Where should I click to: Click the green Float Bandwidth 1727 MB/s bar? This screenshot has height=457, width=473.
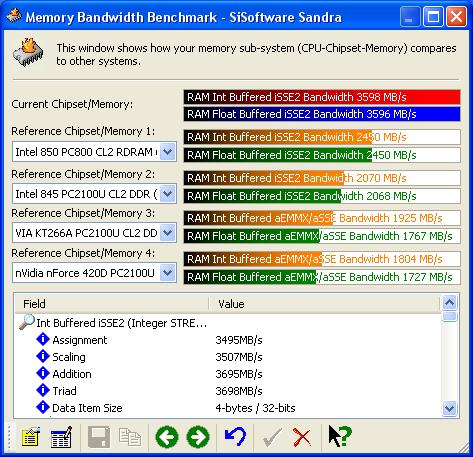point(322,277)
